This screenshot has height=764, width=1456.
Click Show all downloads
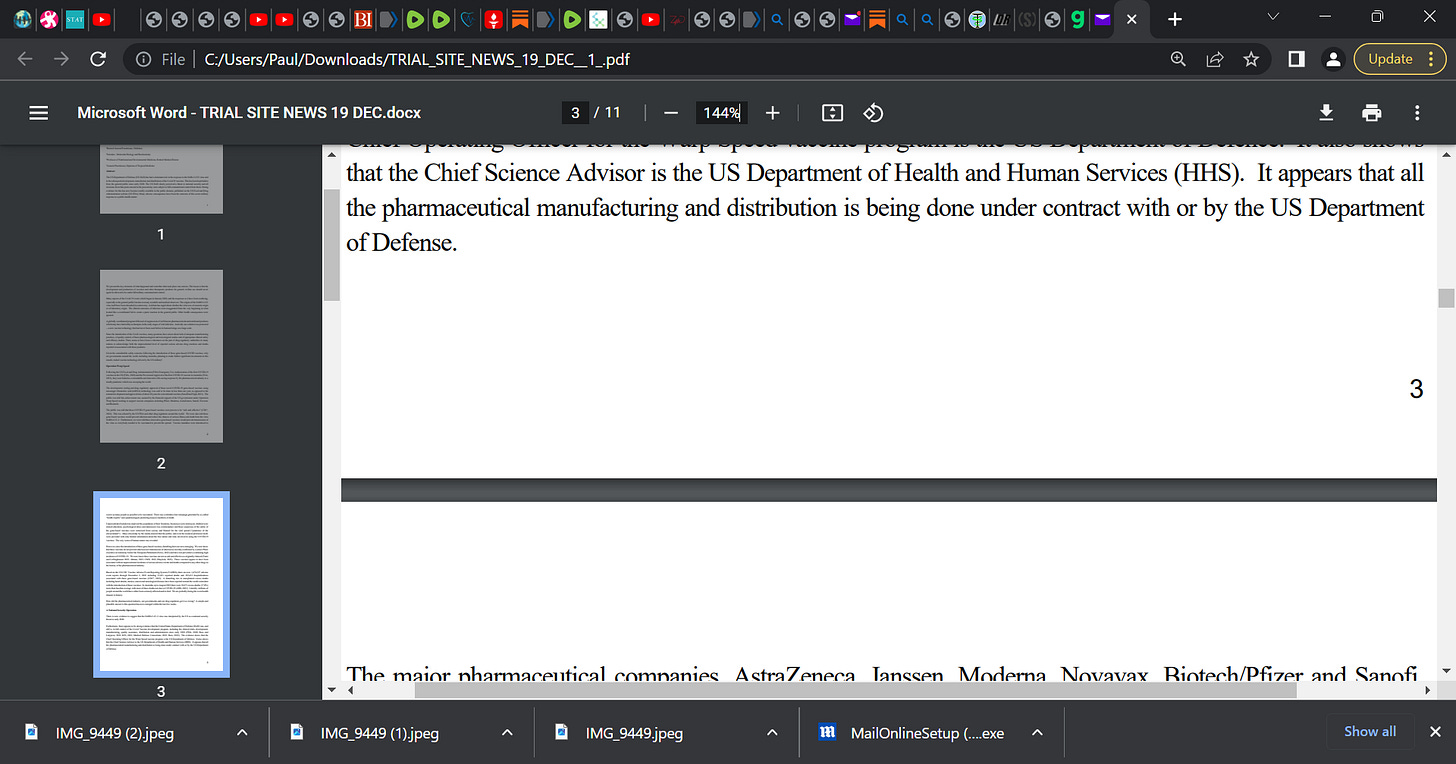coord(1369,732)
